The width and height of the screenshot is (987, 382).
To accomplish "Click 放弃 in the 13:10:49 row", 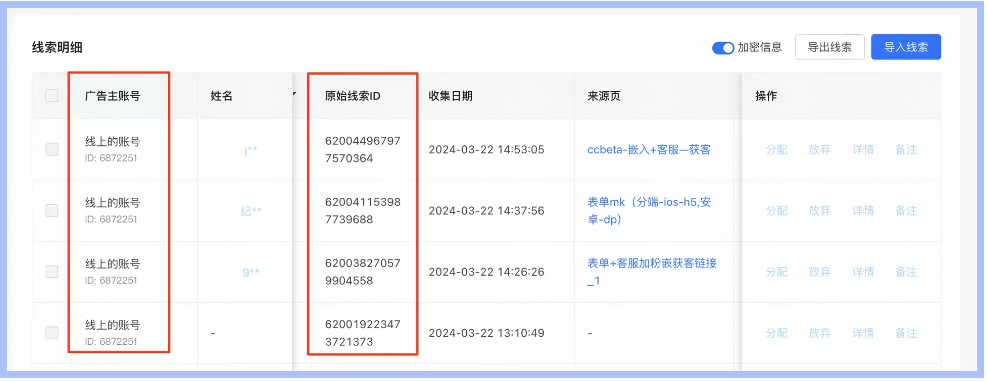I will pyautogui.click(x=819, y=333).
